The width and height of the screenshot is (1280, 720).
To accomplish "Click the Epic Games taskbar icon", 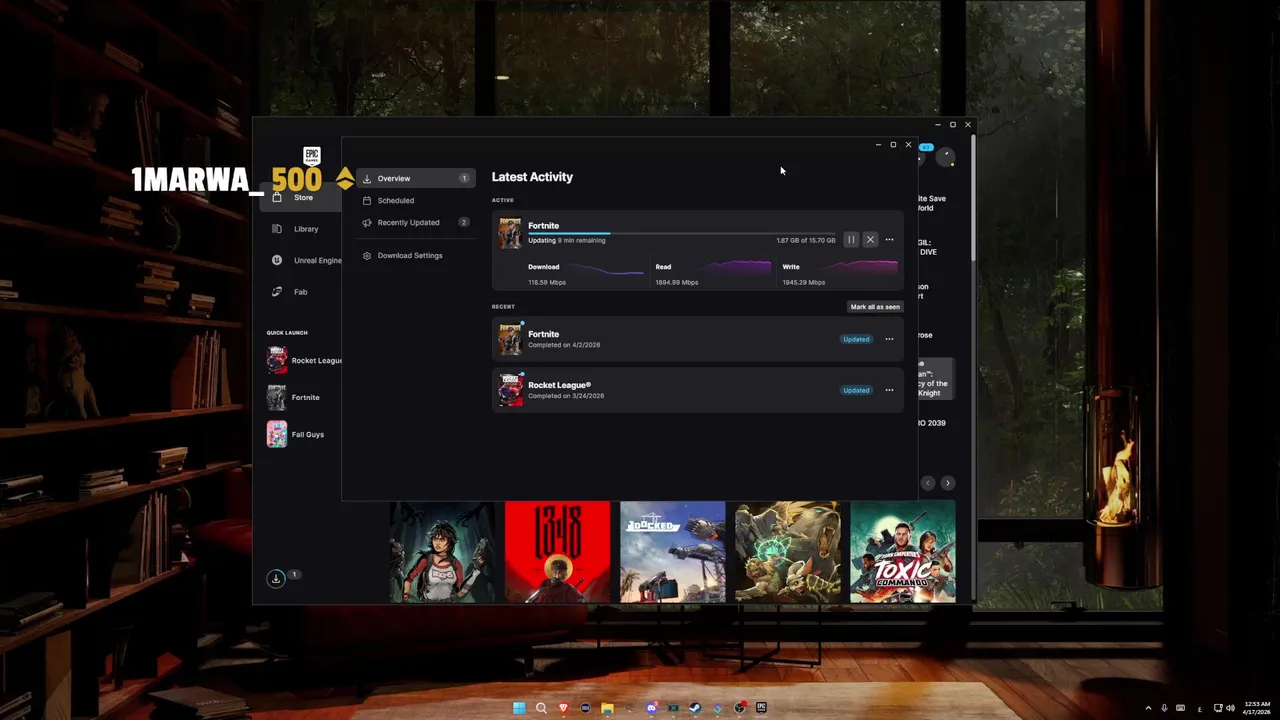I will 761,708.
